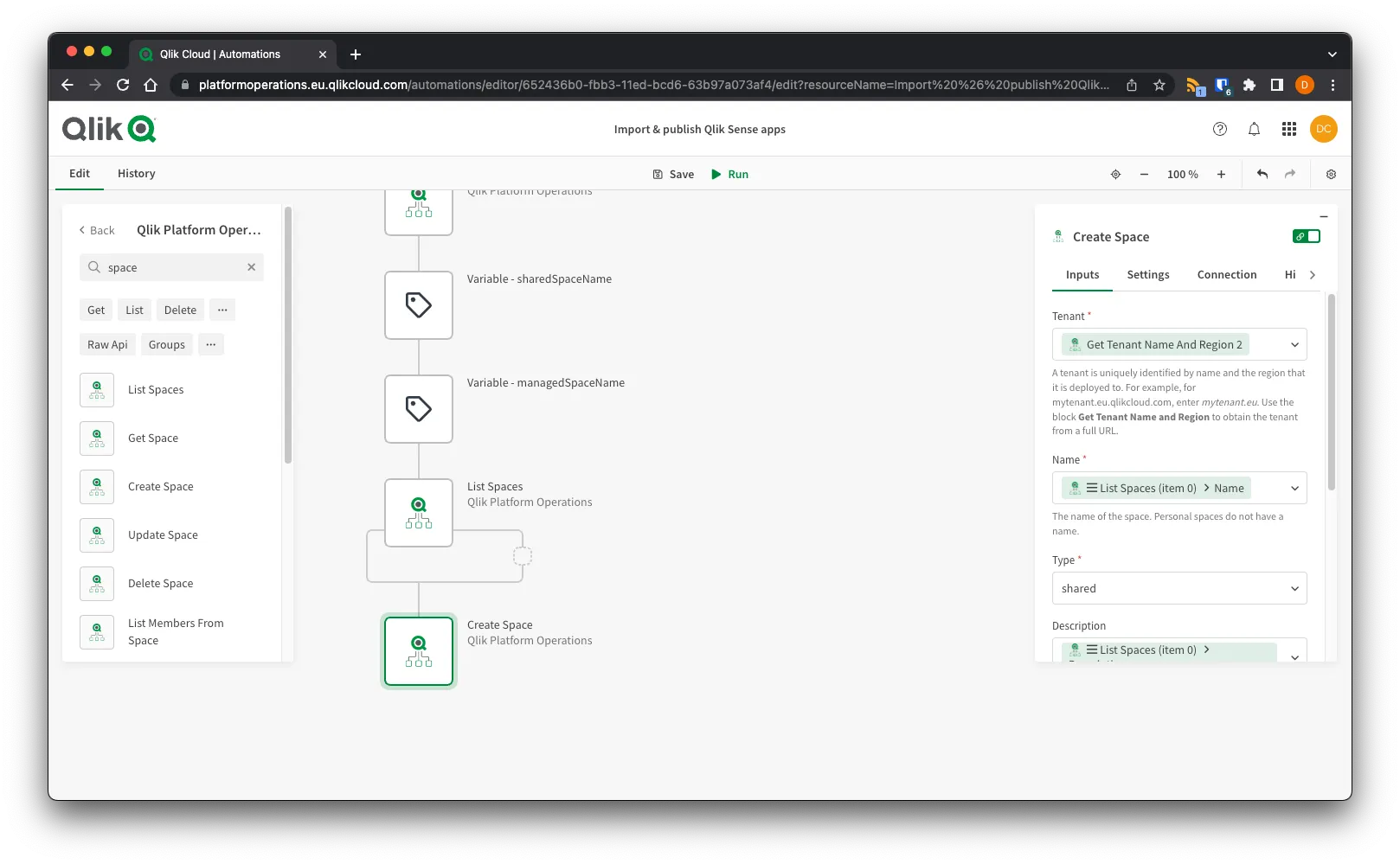
Task: Clear the space search field
Action: click(251, 267)
